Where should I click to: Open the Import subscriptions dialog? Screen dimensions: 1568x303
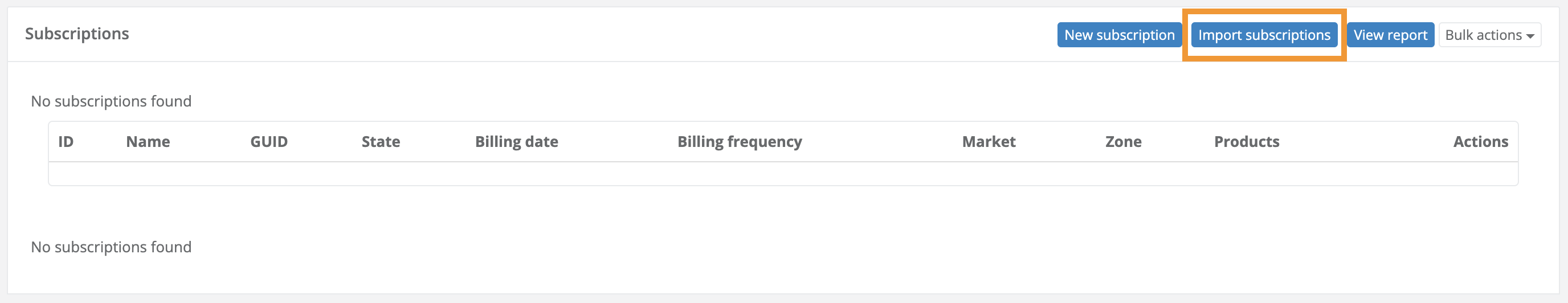[1264, 35]
